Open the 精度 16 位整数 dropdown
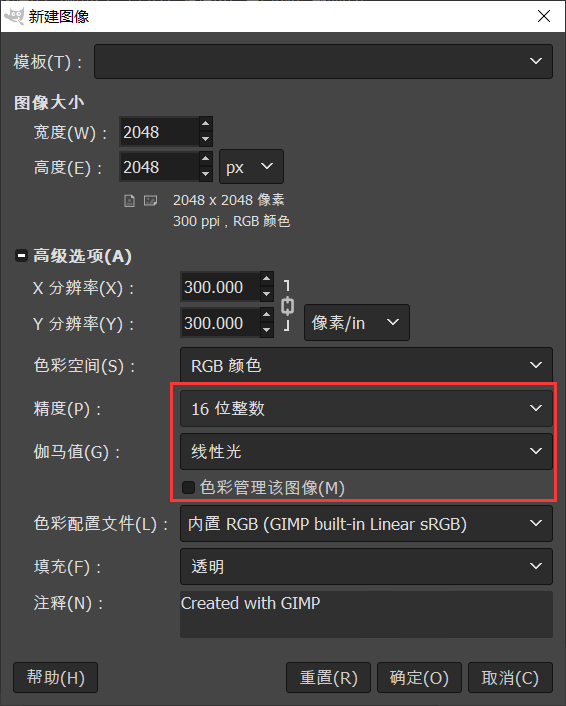 click(366, 408)
